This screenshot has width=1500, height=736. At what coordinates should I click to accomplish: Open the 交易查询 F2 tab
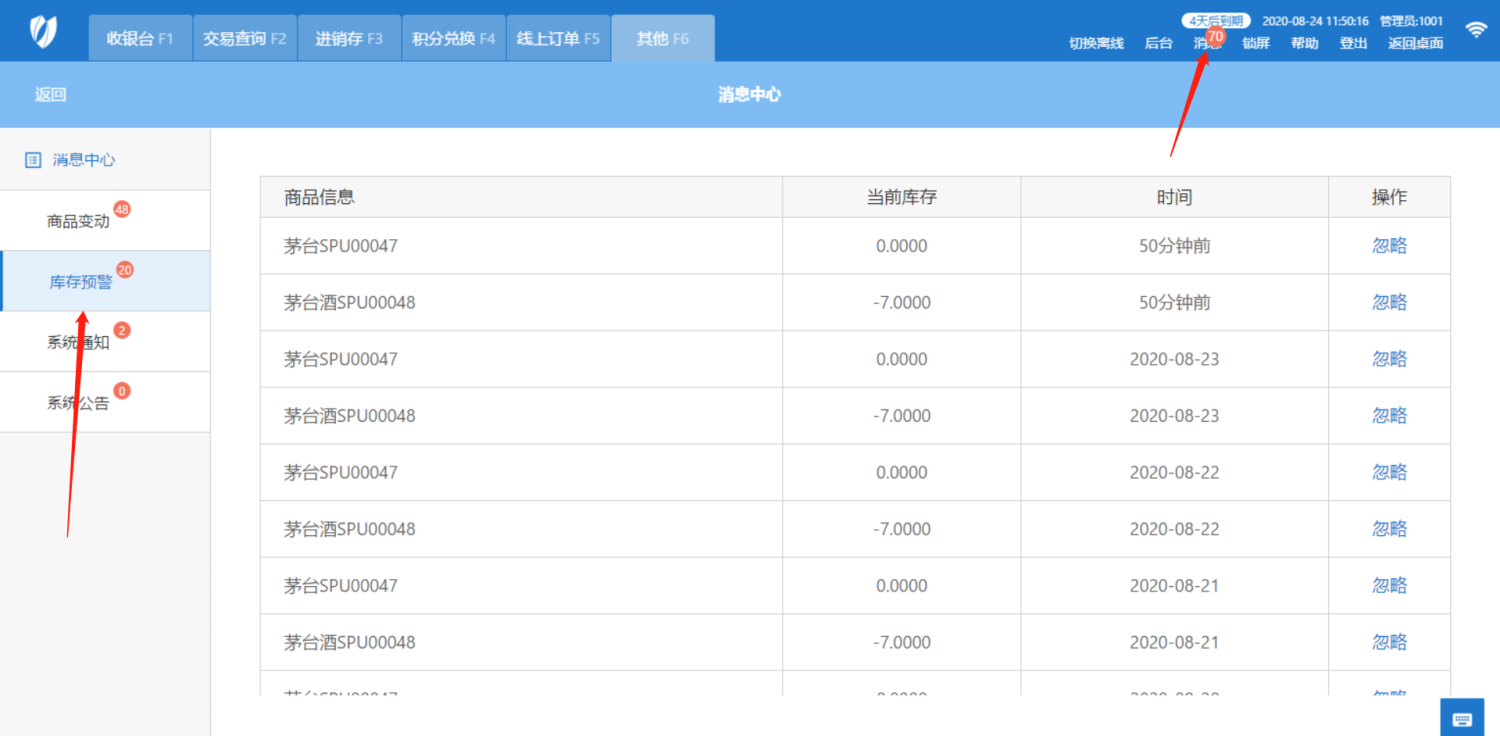point(244,37)
